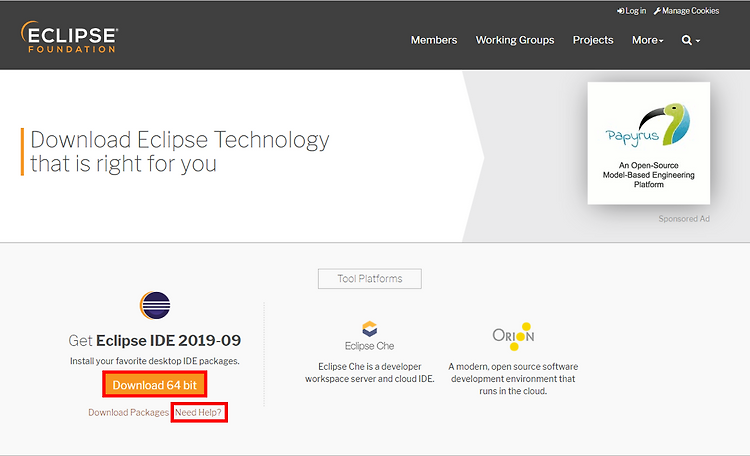
Task: Click the Orion logo
Action: 513,336
